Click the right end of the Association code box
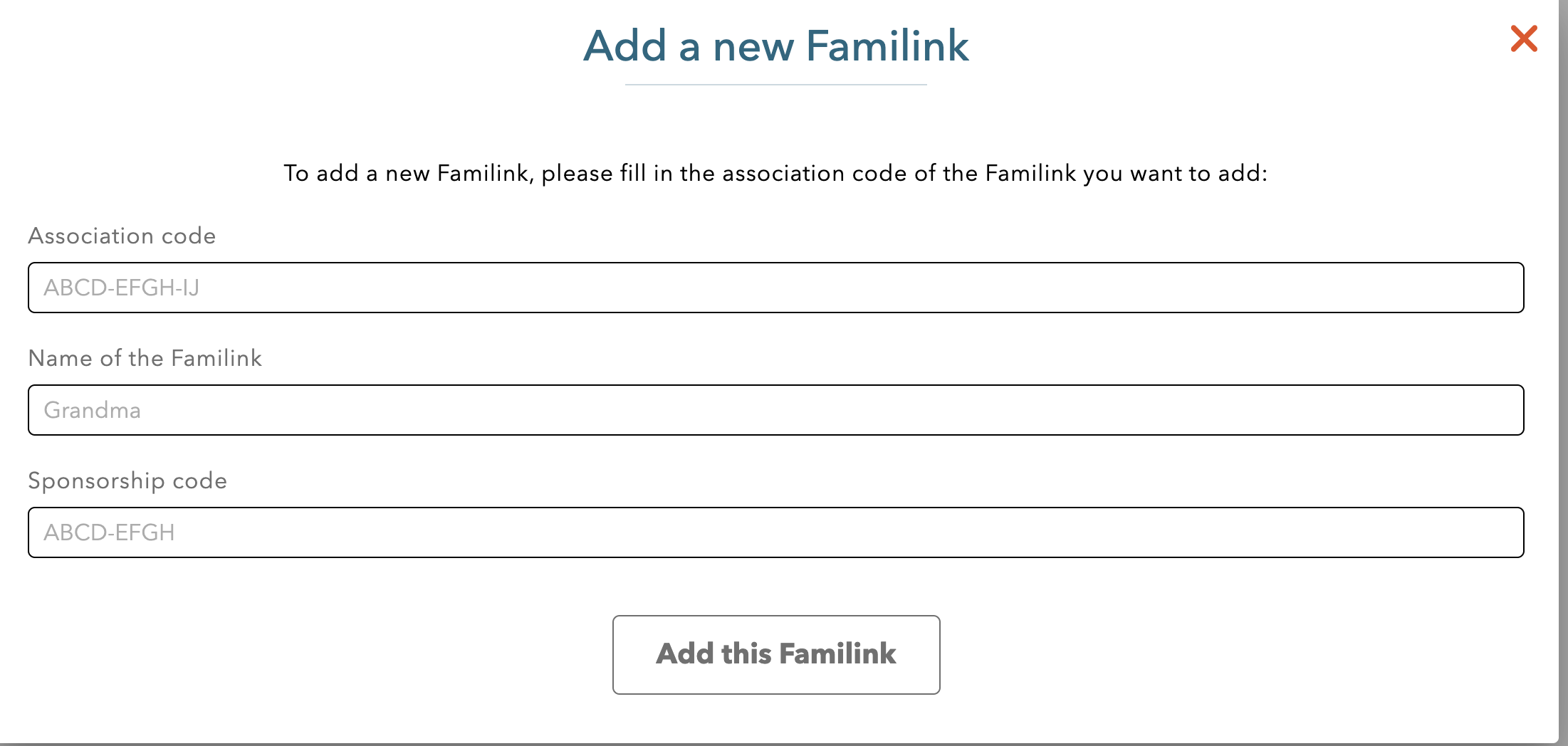Screen dimensions: 1568x746 pyautogui.click(x=1495, y=288)
